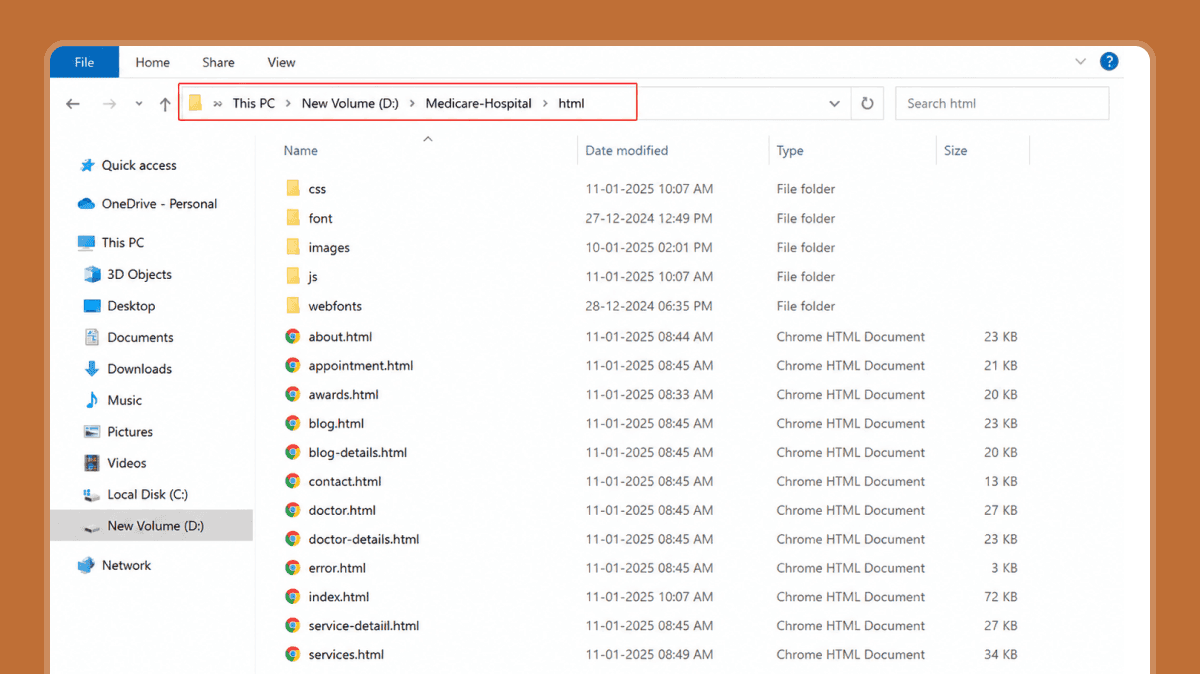Click Chrome icon beside index.html

(x=293, y=597)
